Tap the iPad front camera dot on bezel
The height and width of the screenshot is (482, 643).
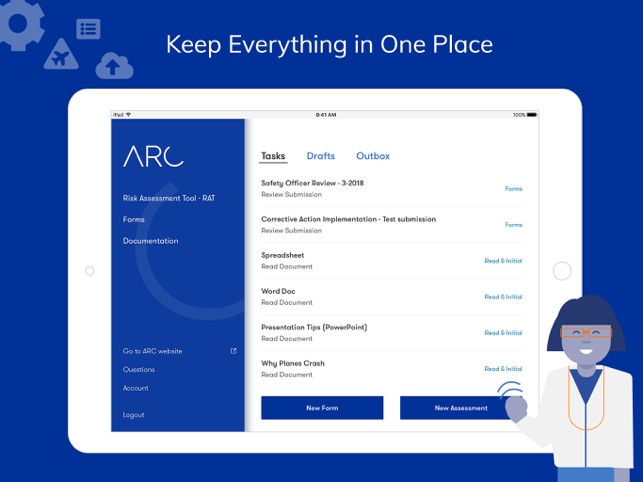89,271
